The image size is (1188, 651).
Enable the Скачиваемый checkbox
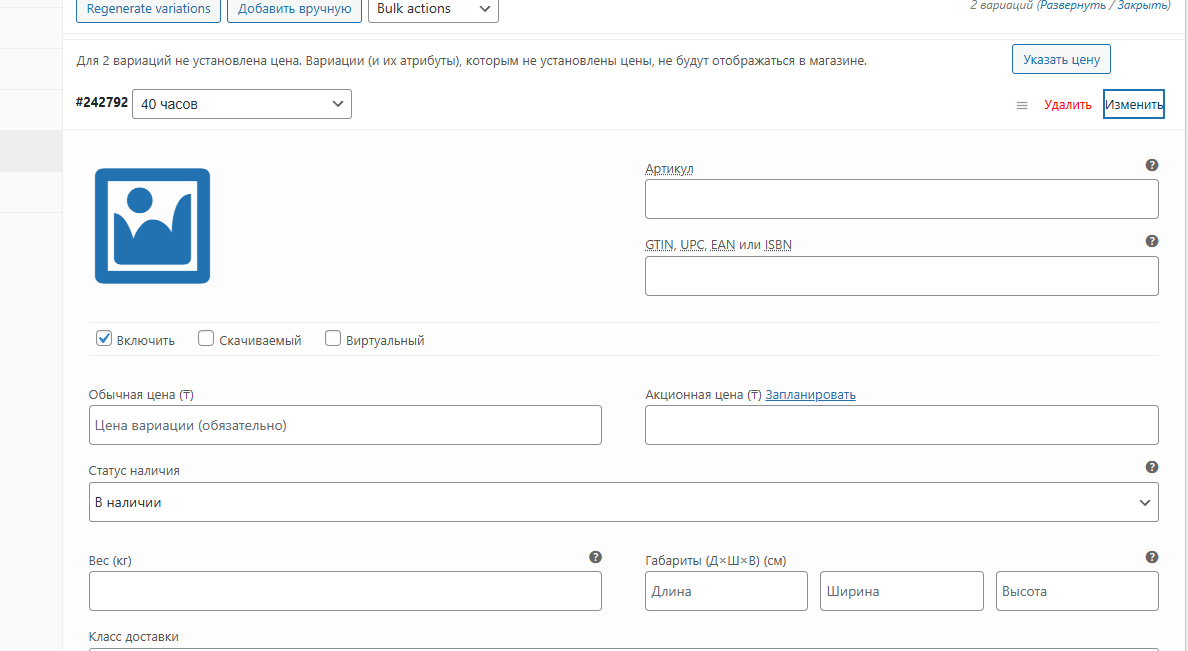click(206, 339)
